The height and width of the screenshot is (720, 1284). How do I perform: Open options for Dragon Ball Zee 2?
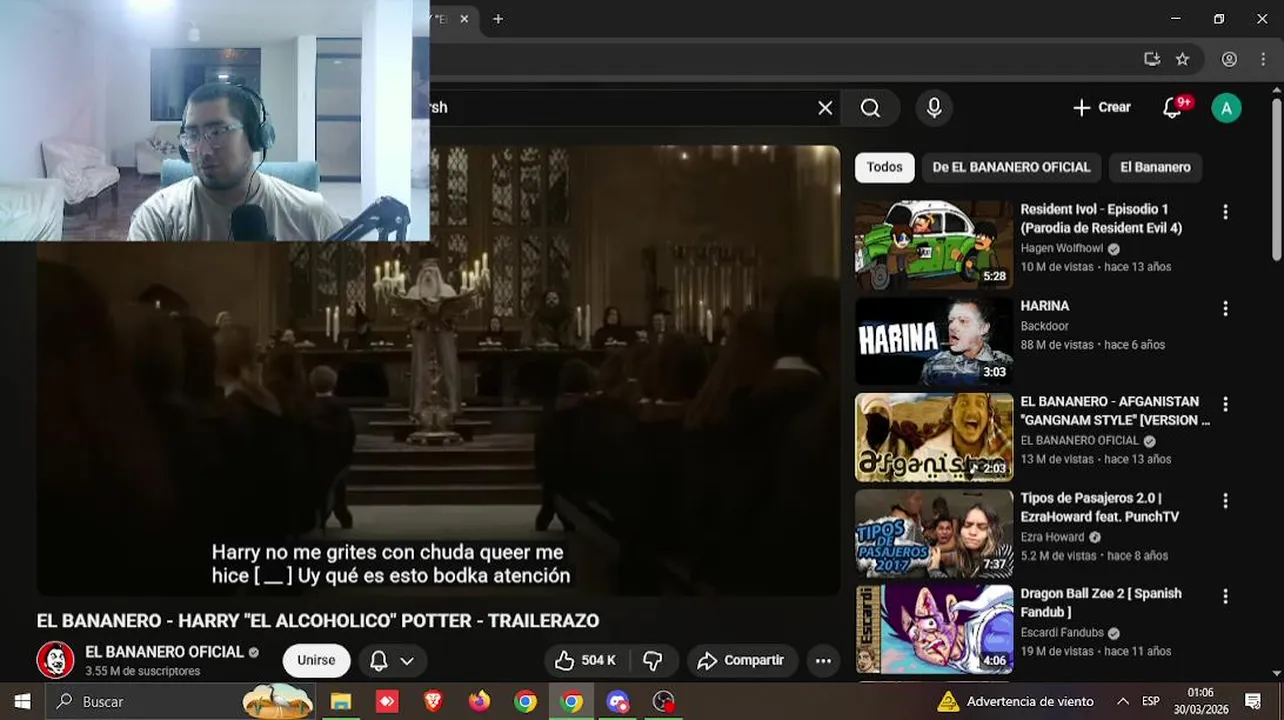point(1225,596)
